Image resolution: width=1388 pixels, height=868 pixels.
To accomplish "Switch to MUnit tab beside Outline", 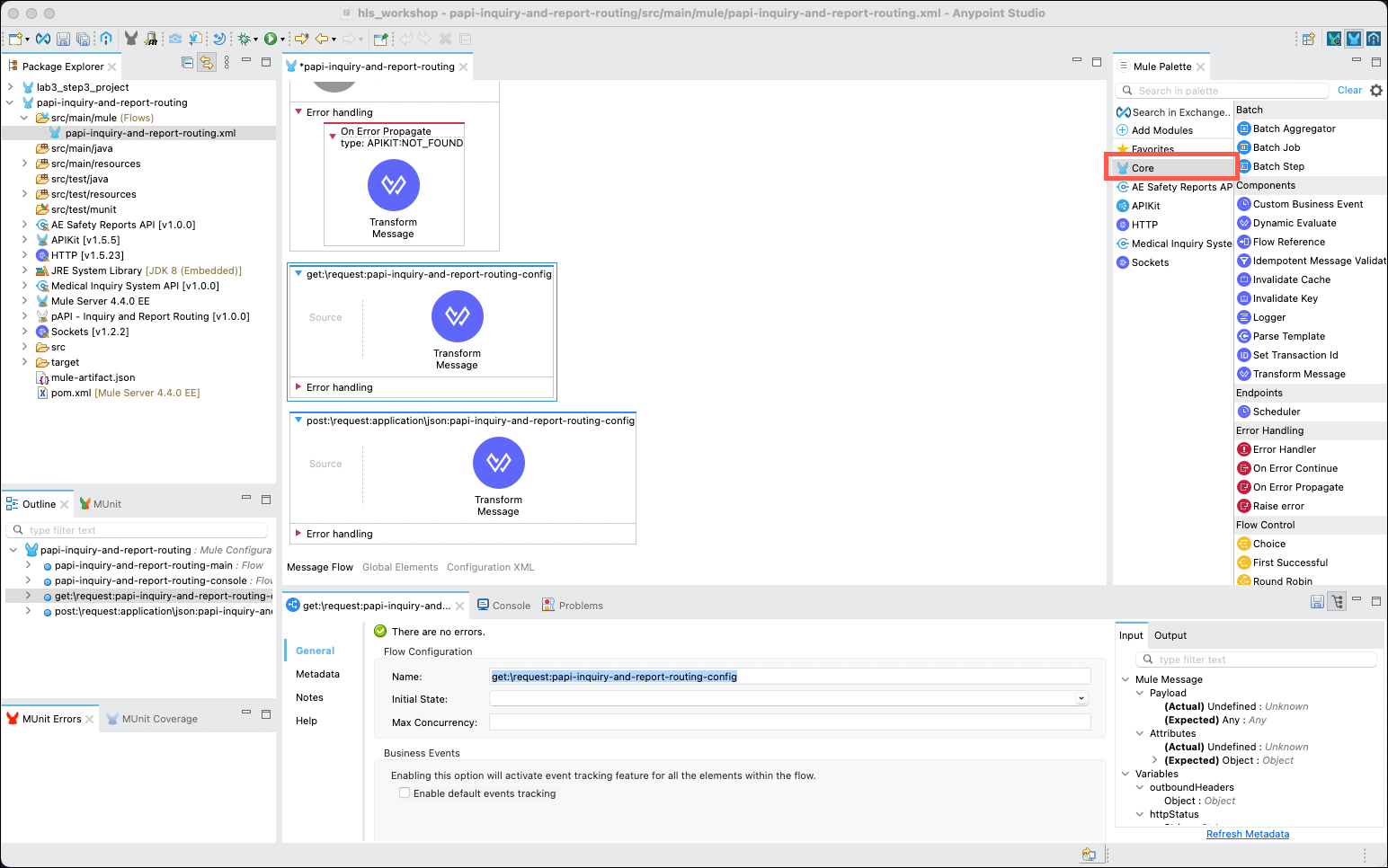I will click(100, 504).
